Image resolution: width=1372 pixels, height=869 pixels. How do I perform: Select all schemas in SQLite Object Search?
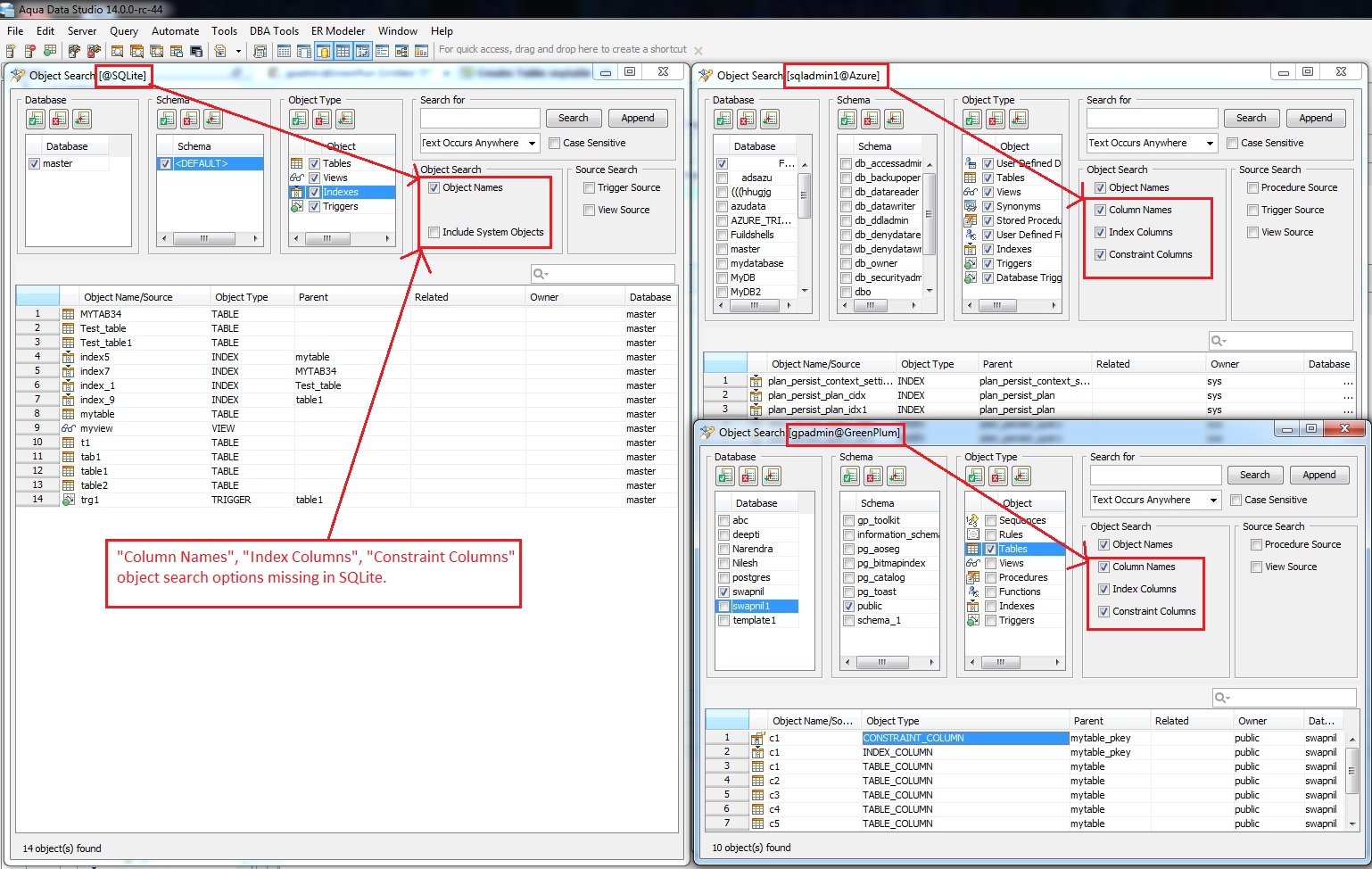(167, 119)
